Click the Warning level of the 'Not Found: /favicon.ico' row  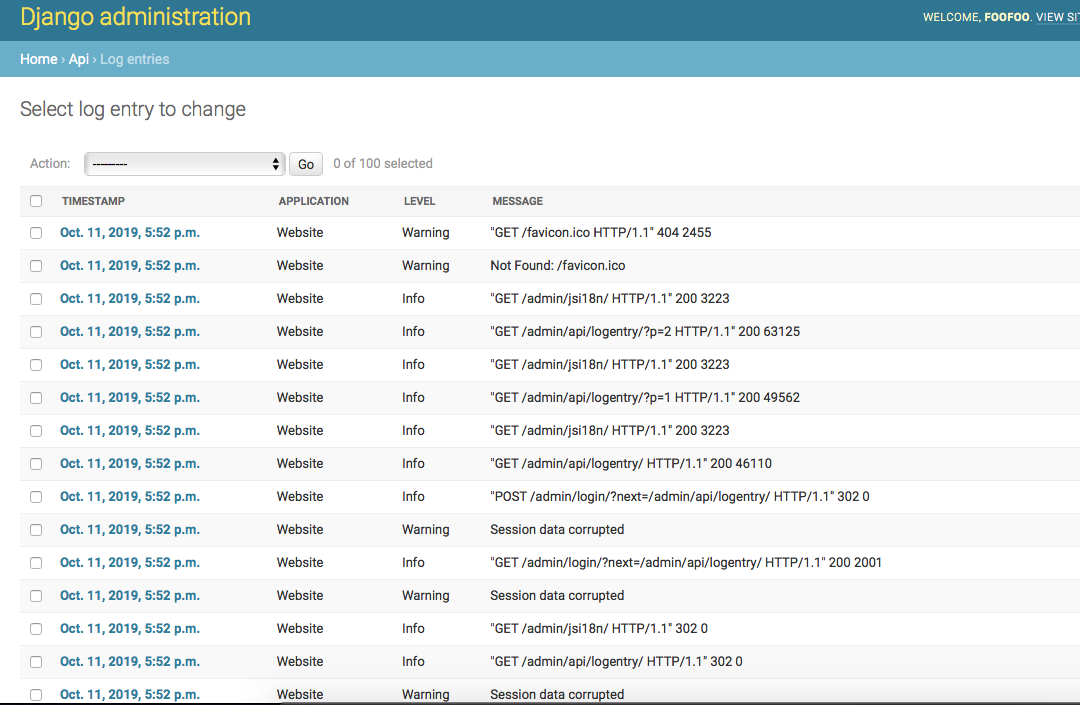point(426,266)
